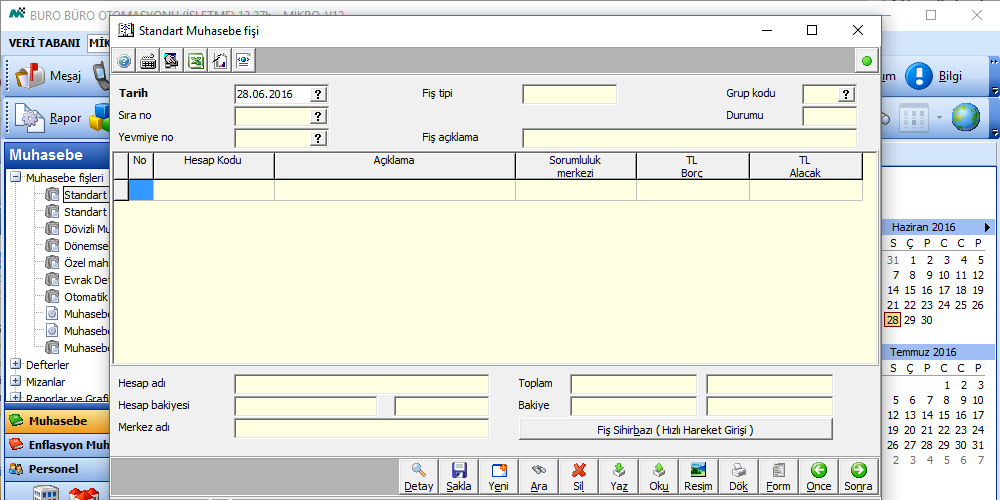
Task: Click the Oku button
Action: [658, 477]
